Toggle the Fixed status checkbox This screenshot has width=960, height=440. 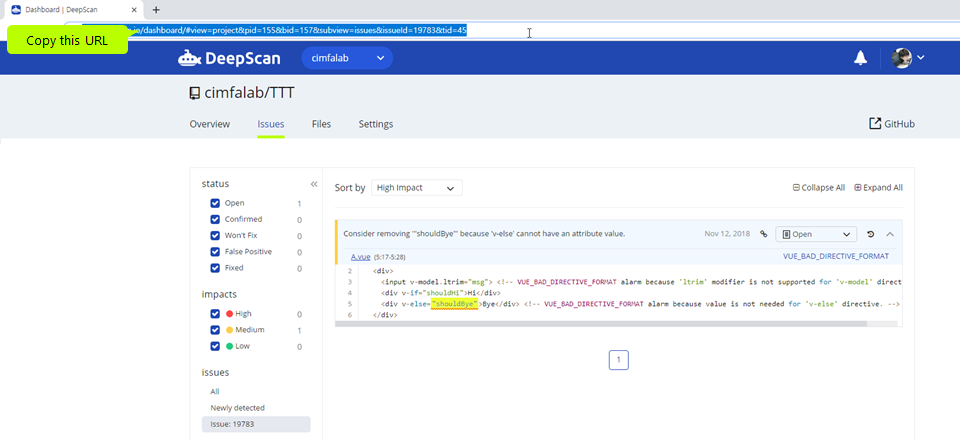click(215, 267)
